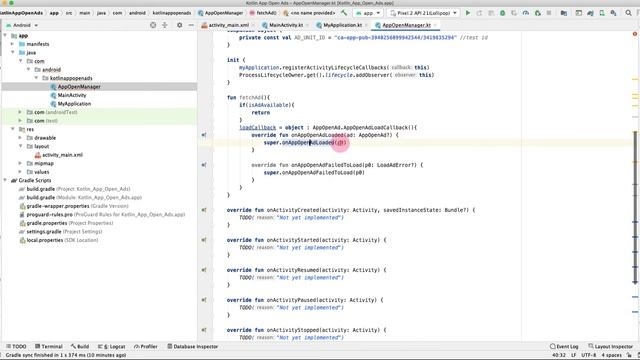The height and width of the screenshot is (360, 640).
Task: Click the Collapse All icon in Project panel
Action: tap(165, 25)
